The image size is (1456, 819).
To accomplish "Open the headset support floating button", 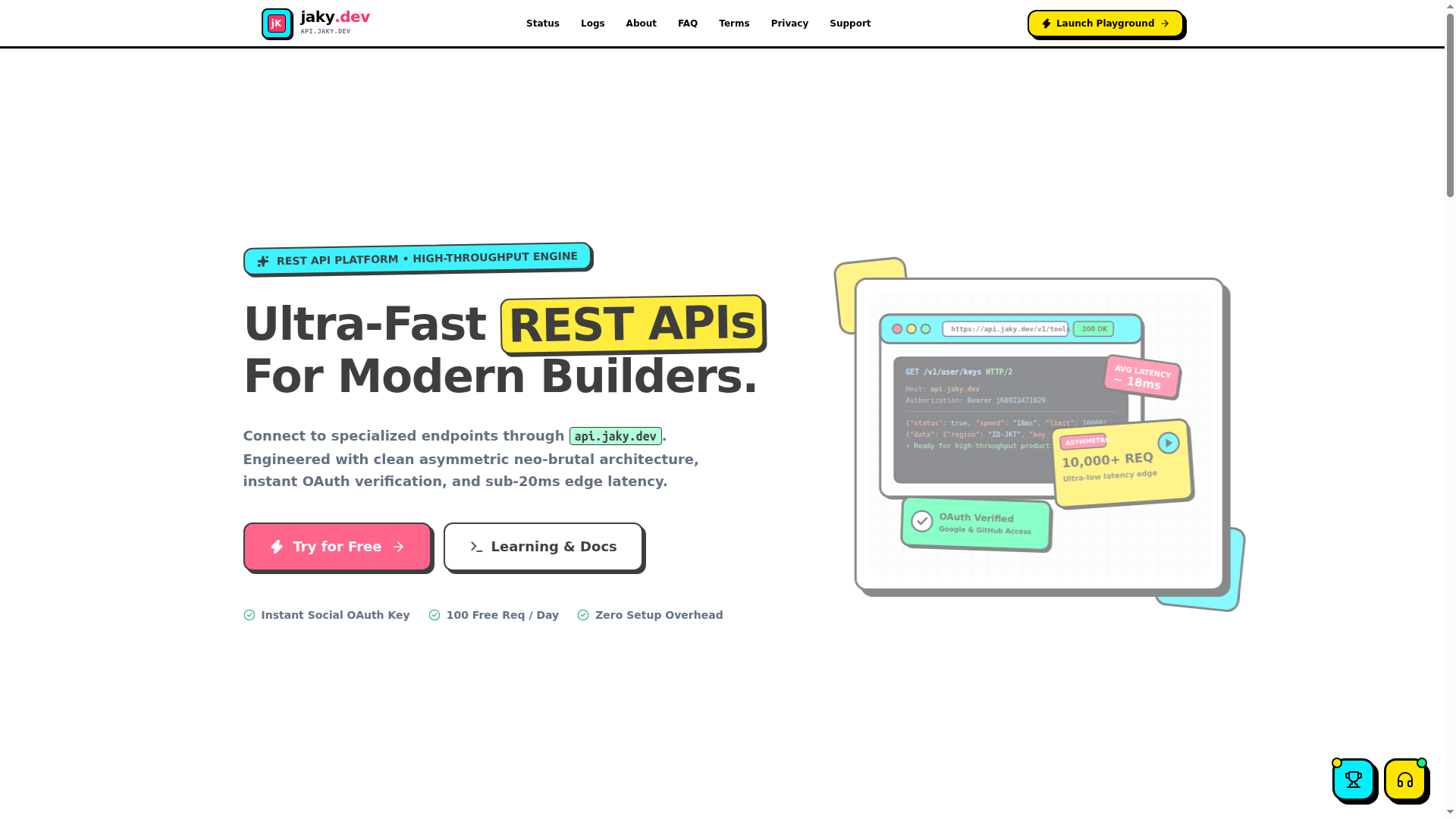I will click(x=1405, y=780).
